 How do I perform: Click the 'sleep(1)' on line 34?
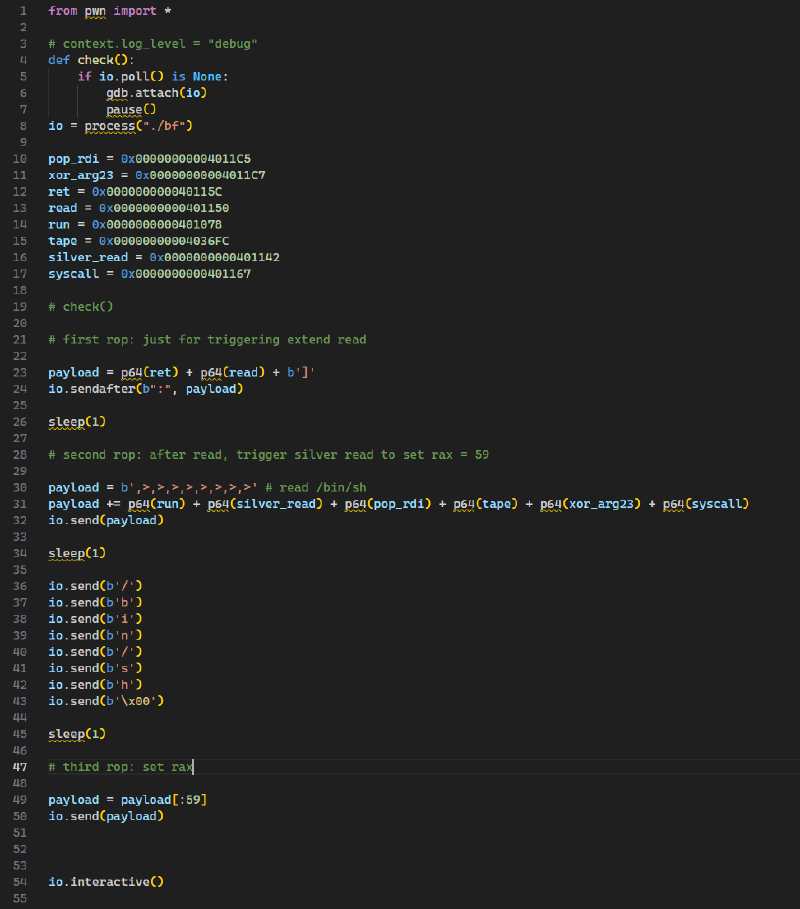[x=77, y=554]
